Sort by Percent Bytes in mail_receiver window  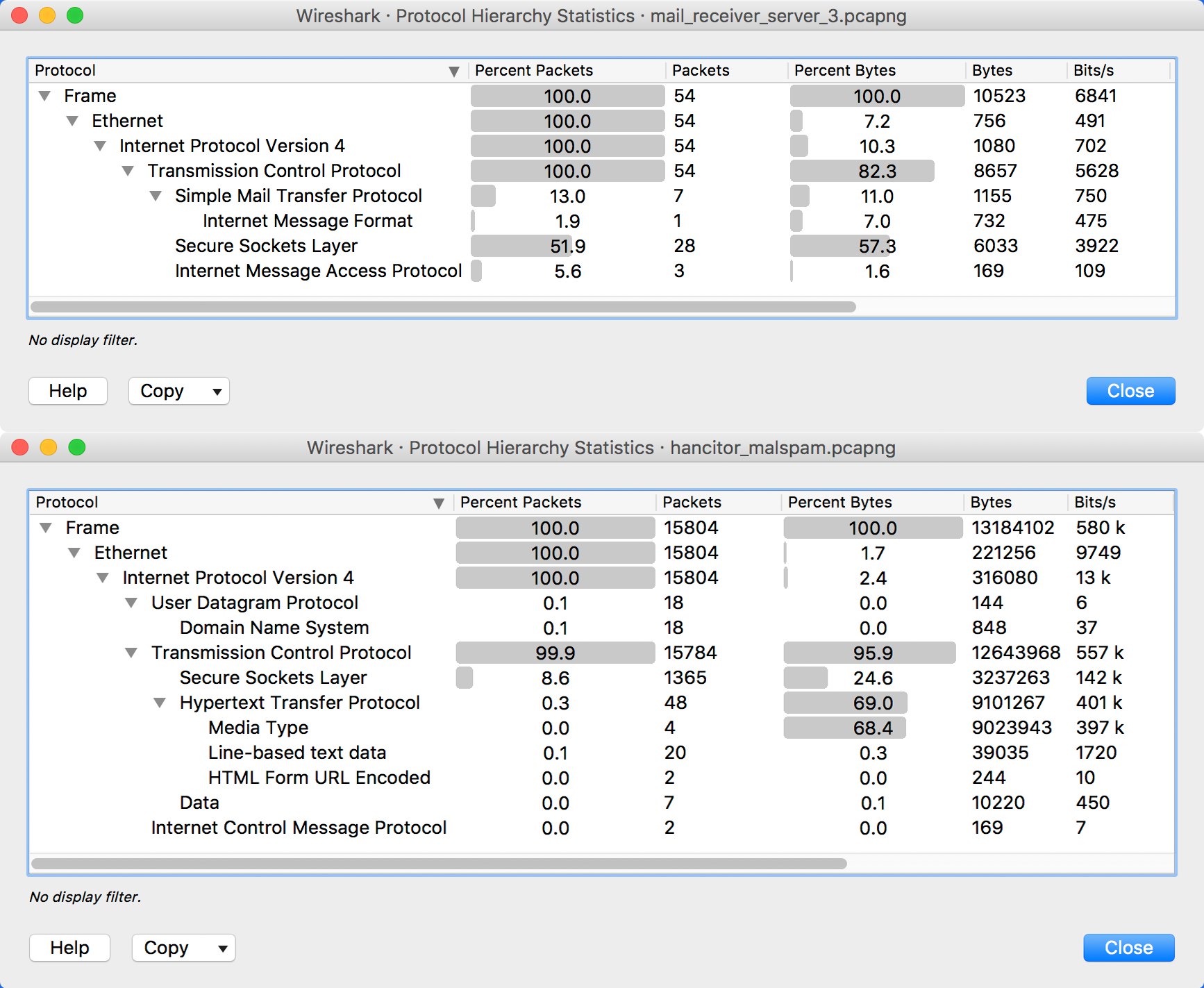click(877, 70)
